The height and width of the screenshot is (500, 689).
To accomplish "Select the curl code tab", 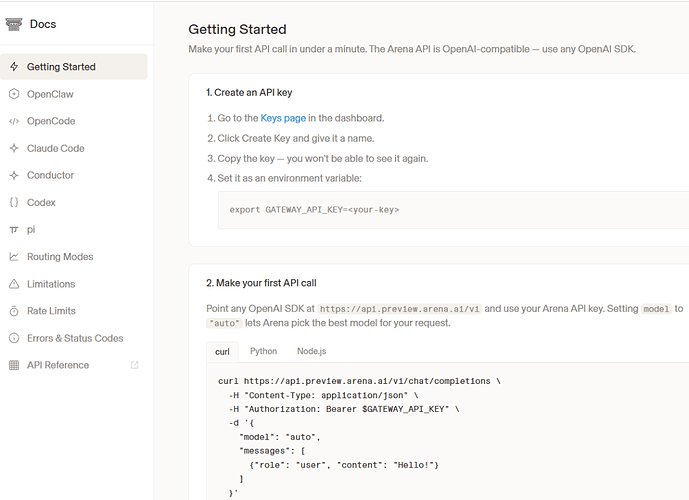I will (222, 352).
